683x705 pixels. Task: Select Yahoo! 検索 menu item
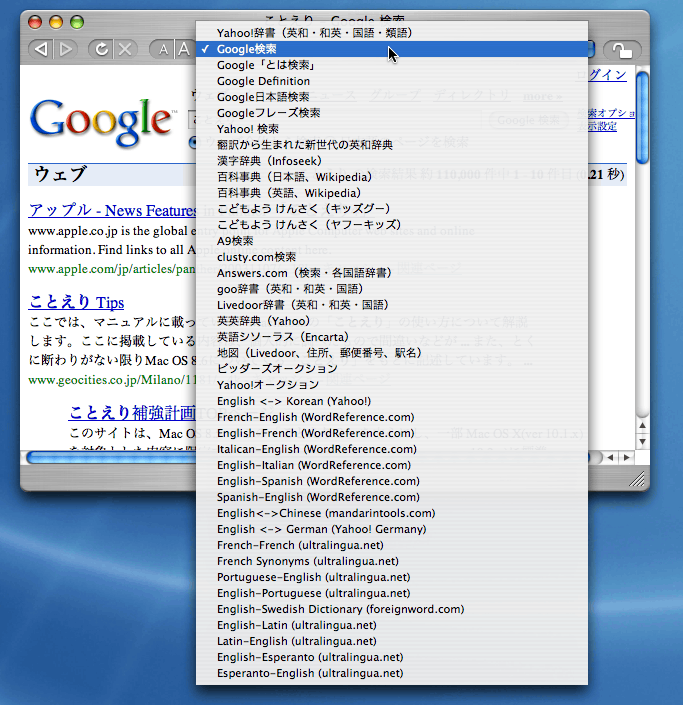[x=392, y=129]
